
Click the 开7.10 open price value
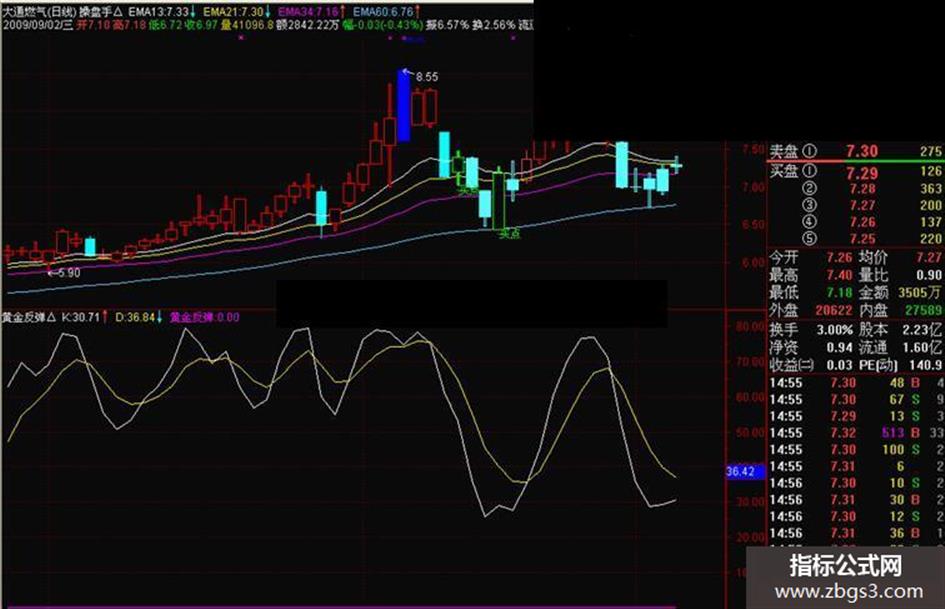(x=92, y=25)
